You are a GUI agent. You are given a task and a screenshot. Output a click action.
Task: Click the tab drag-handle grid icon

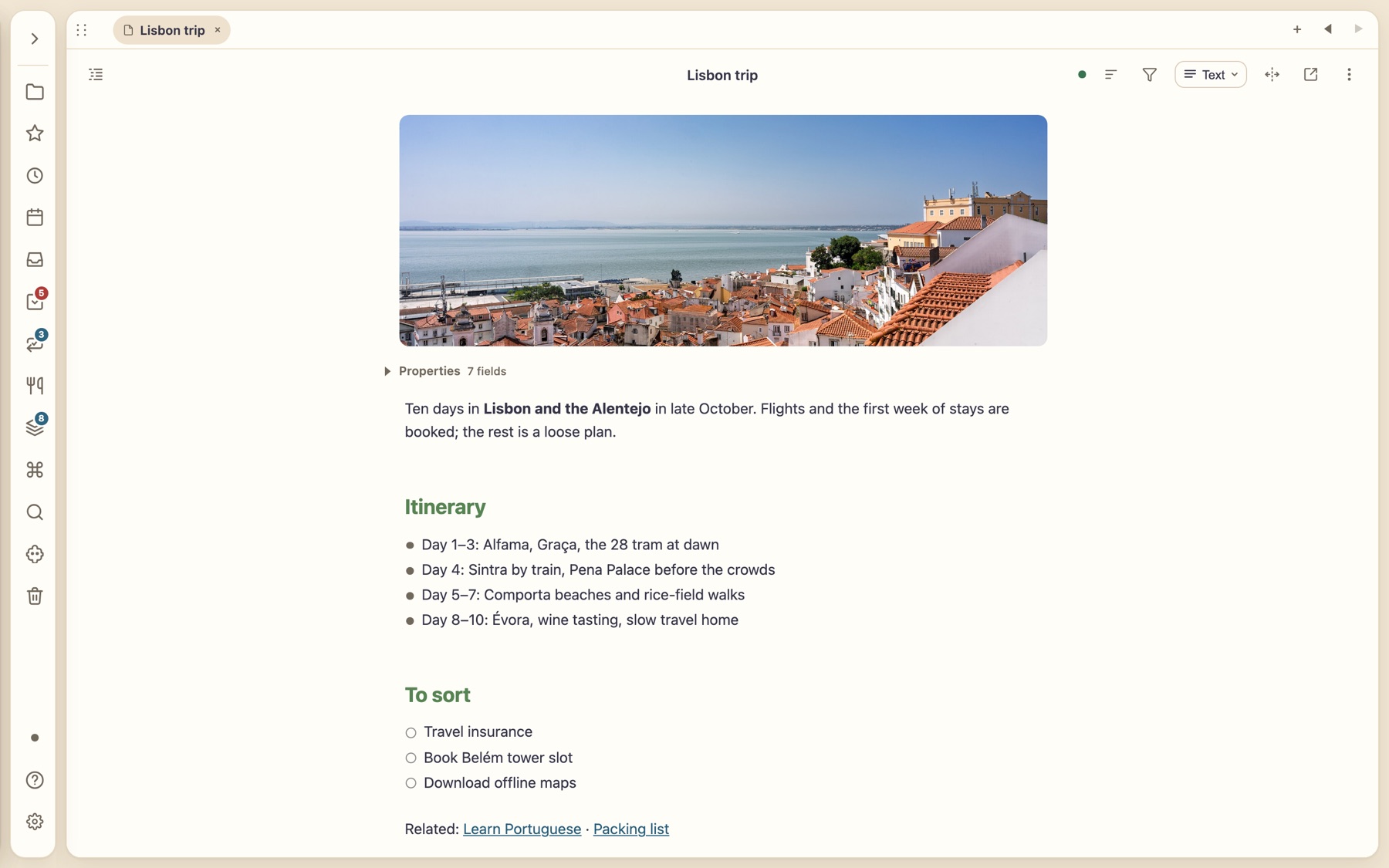tap(82, 30)
